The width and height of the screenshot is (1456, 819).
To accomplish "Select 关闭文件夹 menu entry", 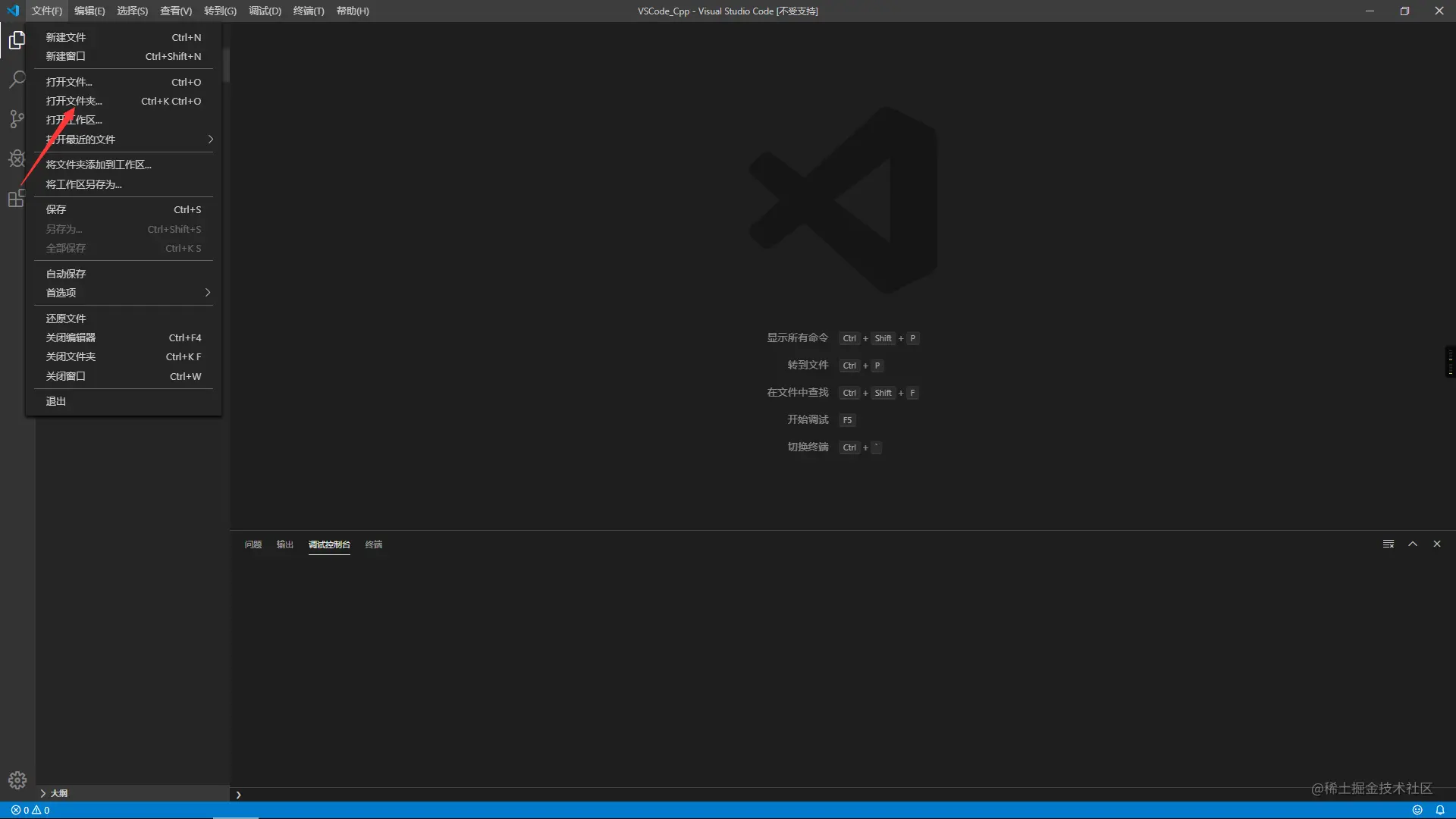I will 124,356.
